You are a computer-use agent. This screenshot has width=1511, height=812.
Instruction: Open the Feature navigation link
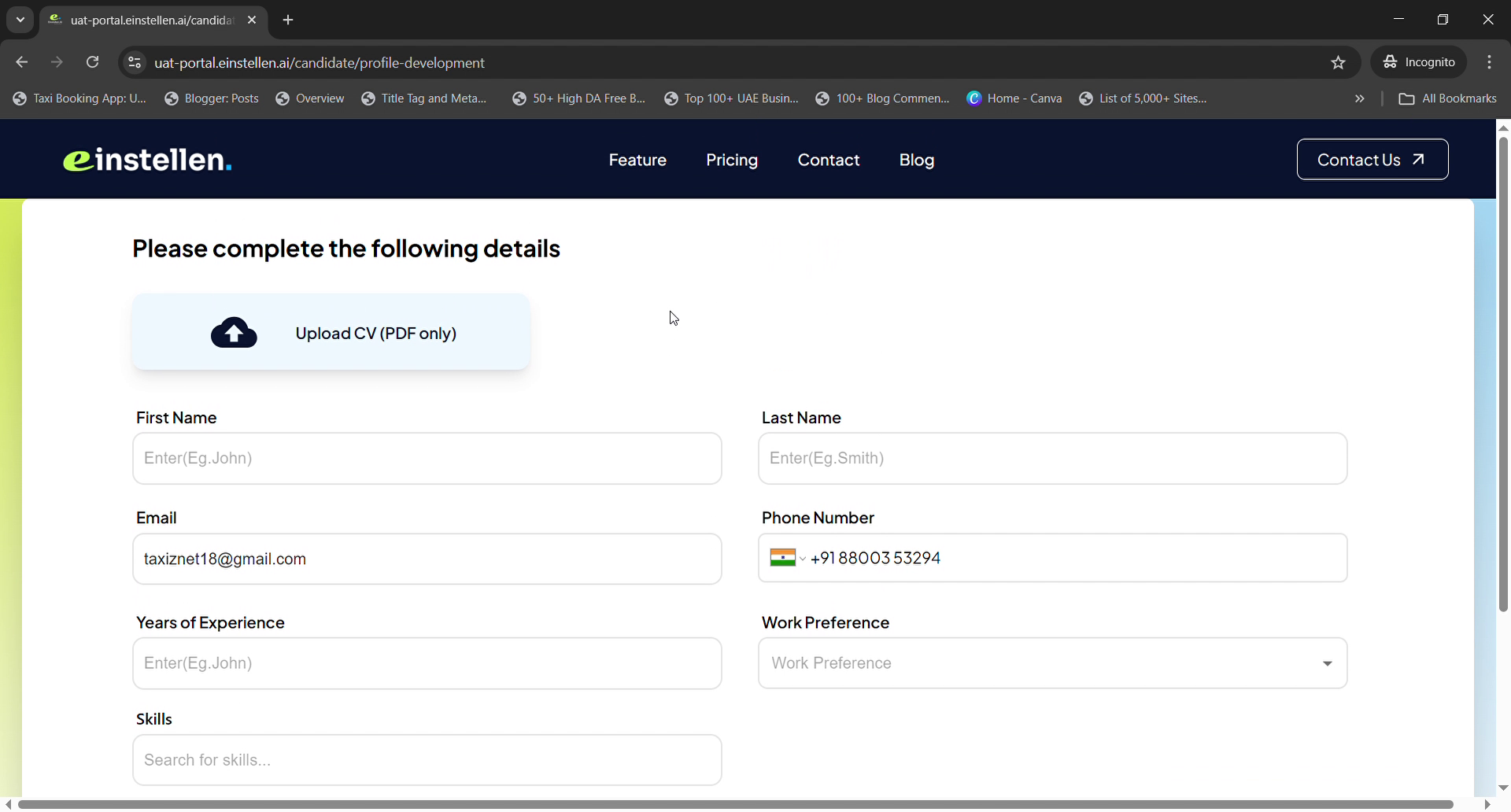[637, 160]
